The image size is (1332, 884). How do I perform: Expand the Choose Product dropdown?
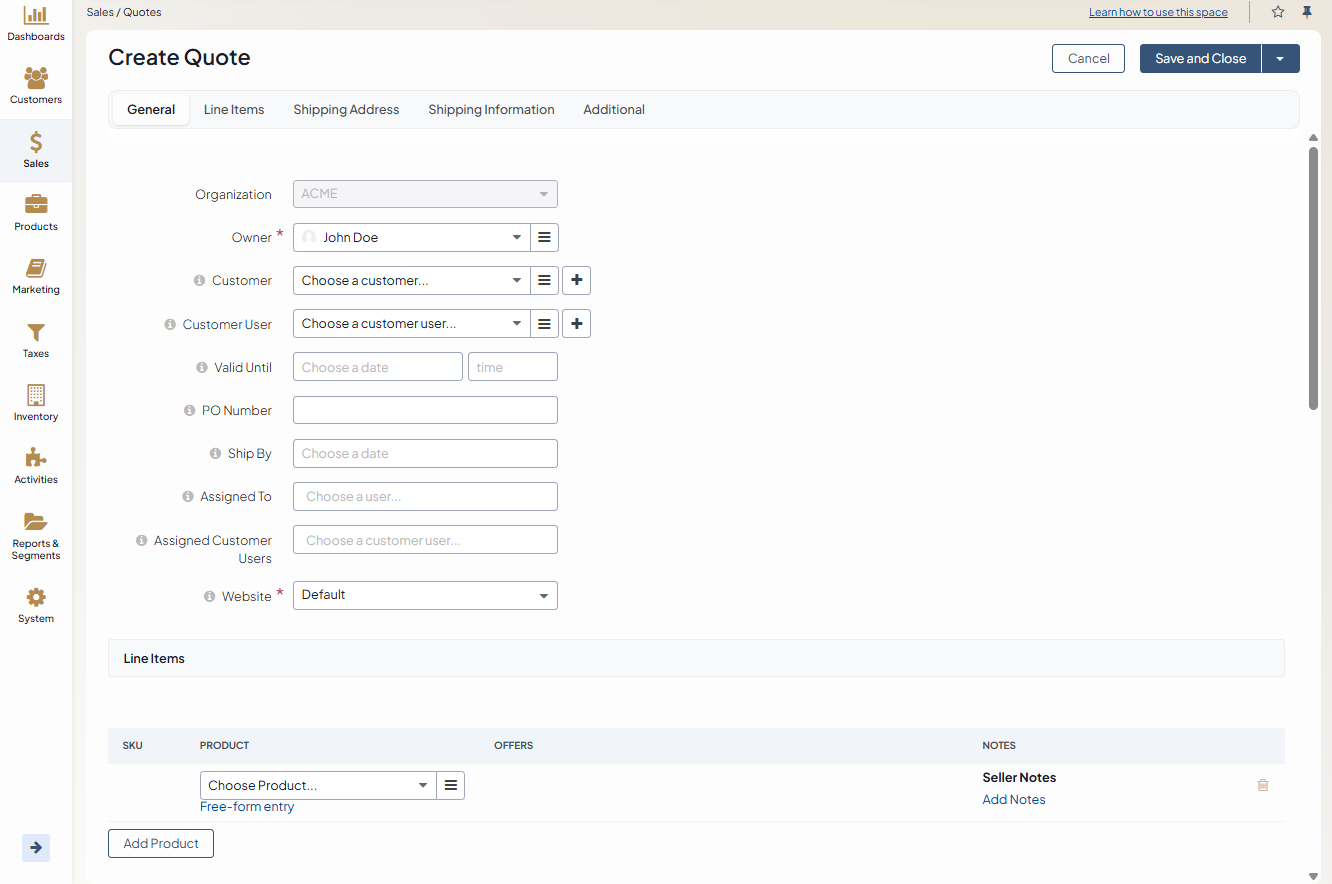pyautogui.click(x=318, y=786)
